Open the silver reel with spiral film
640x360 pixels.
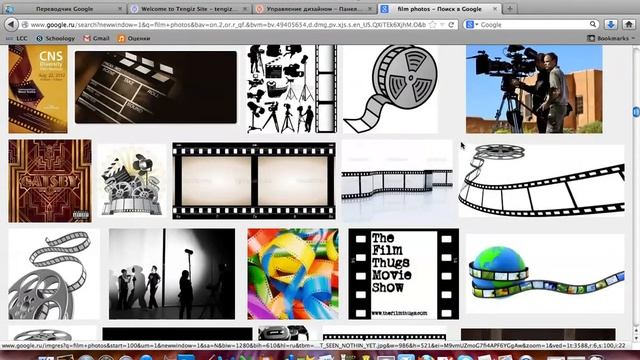(x=54, y=274)
